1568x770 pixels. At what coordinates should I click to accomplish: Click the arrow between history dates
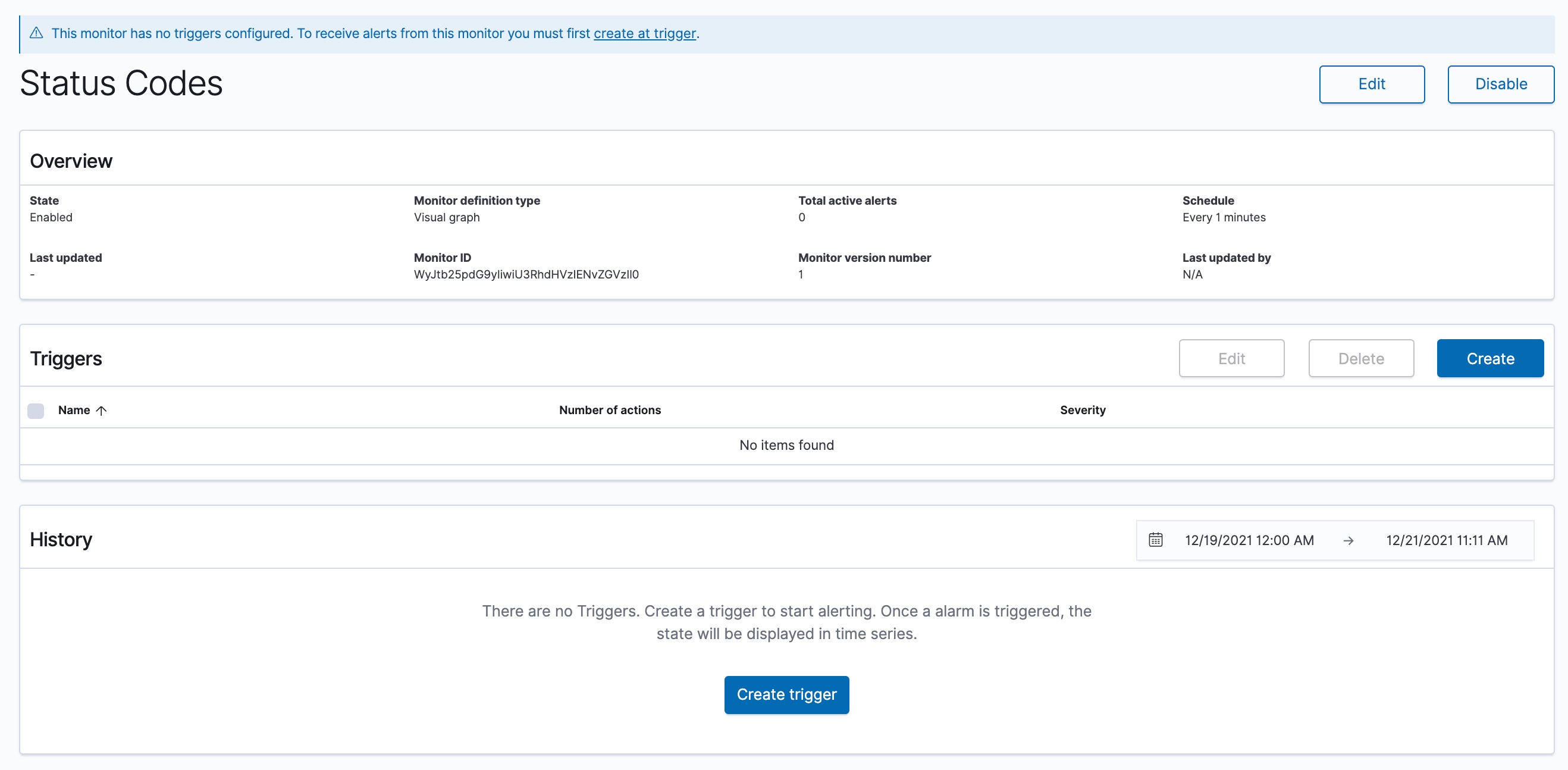point(1349,540)
